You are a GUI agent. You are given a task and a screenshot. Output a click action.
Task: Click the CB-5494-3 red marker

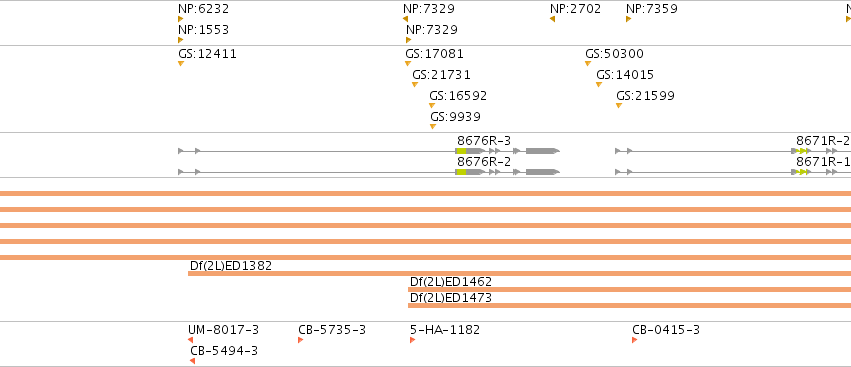point(193,361)
